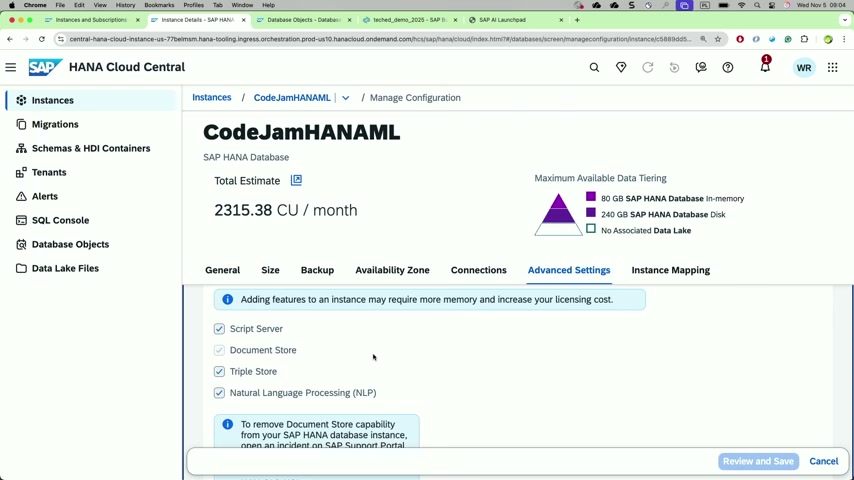This screenshot has width=854, height=480.
Task: Select the Advanced Settings tab
Action: [x=569, y=270]
